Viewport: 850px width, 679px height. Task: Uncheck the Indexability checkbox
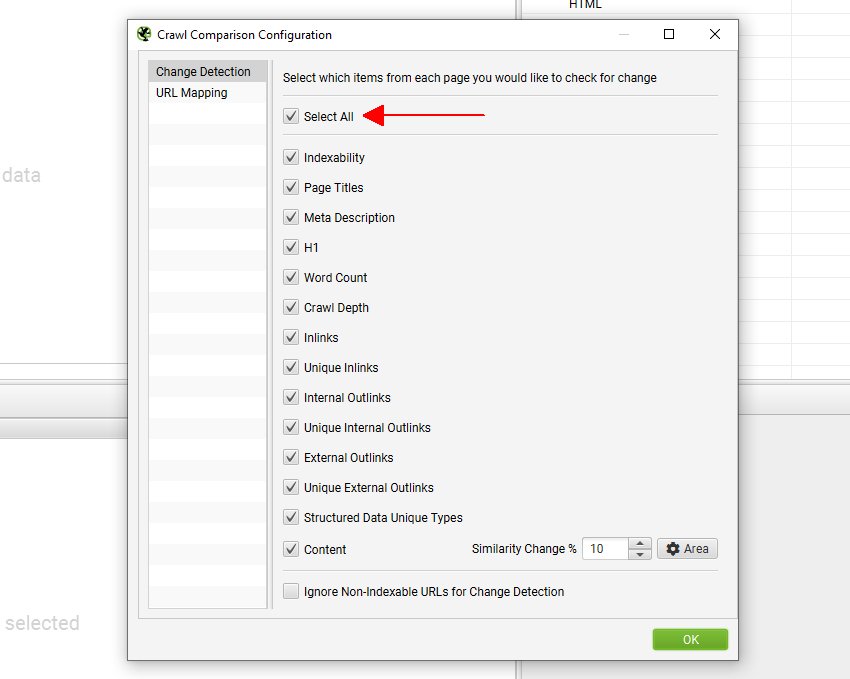pyautogui.click(x=291, y=157)
